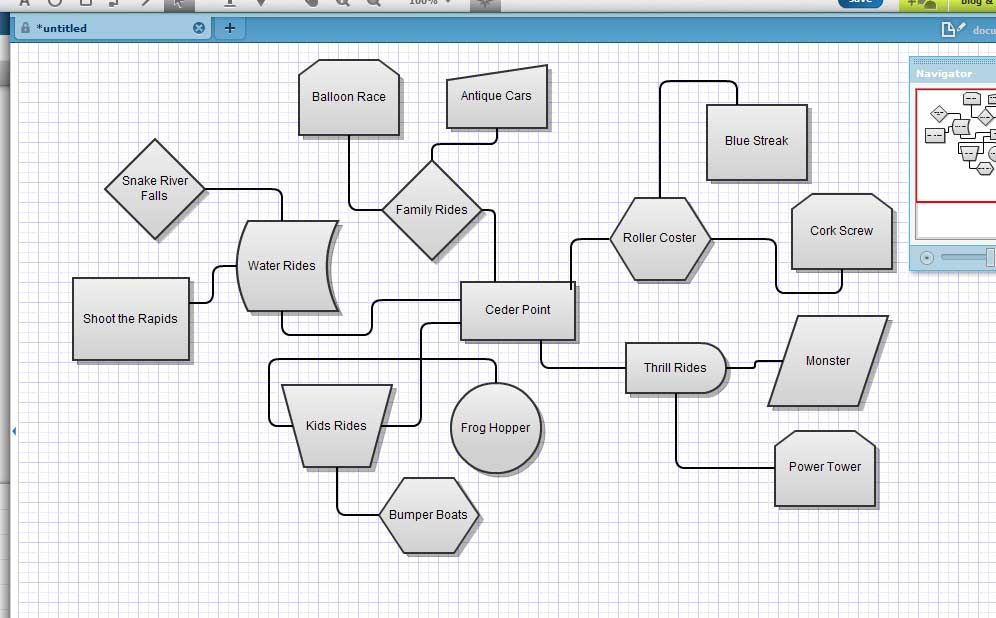Select the *untitled tab
The width and height of the screenshot is (996, 618).
tap(113, 28)
